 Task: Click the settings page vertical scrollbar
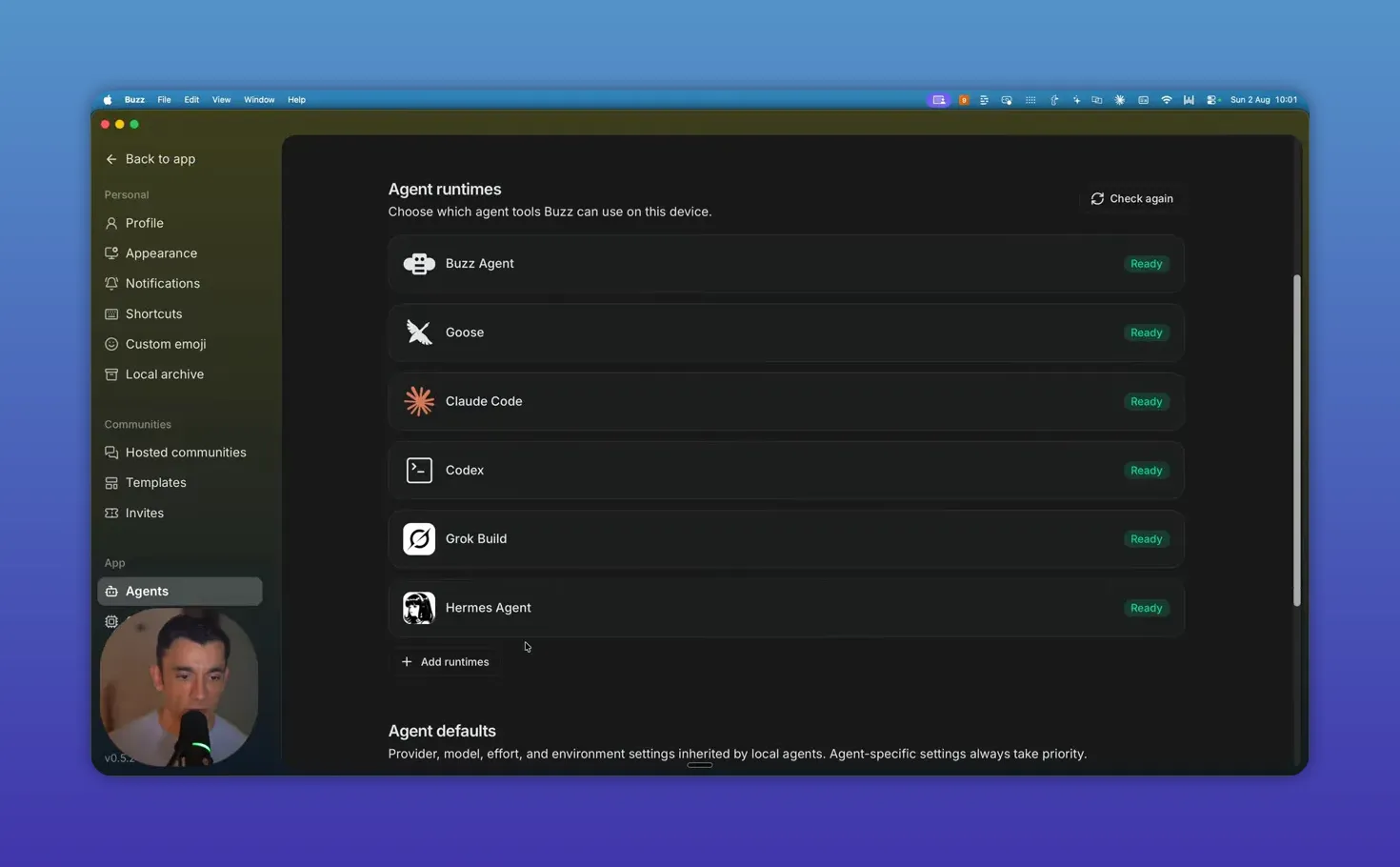tap(1296, 440)
